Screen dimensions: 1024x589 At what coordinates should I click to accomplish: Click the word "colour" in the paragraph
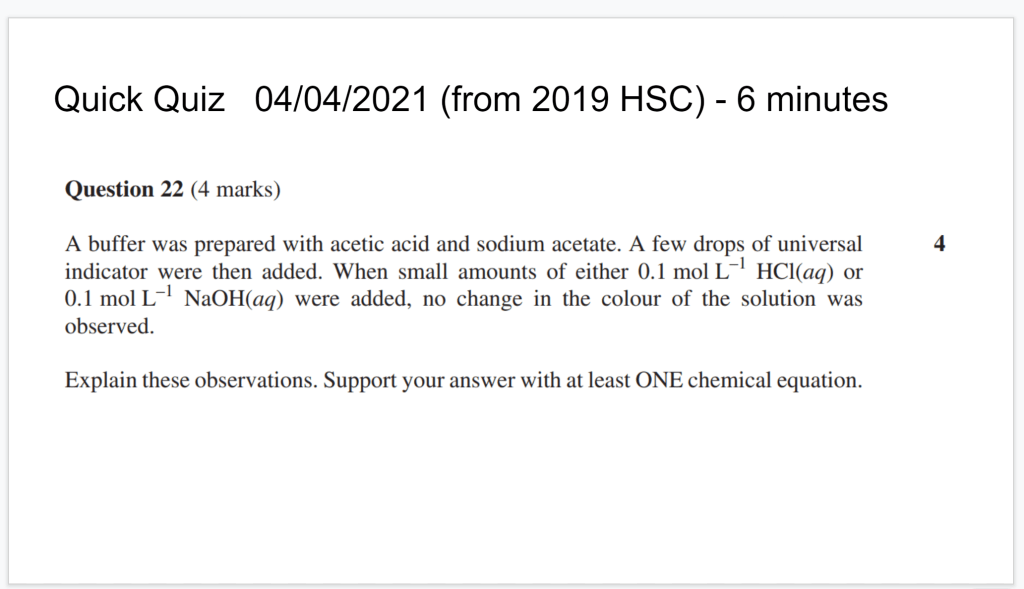[x=629, y=300]
